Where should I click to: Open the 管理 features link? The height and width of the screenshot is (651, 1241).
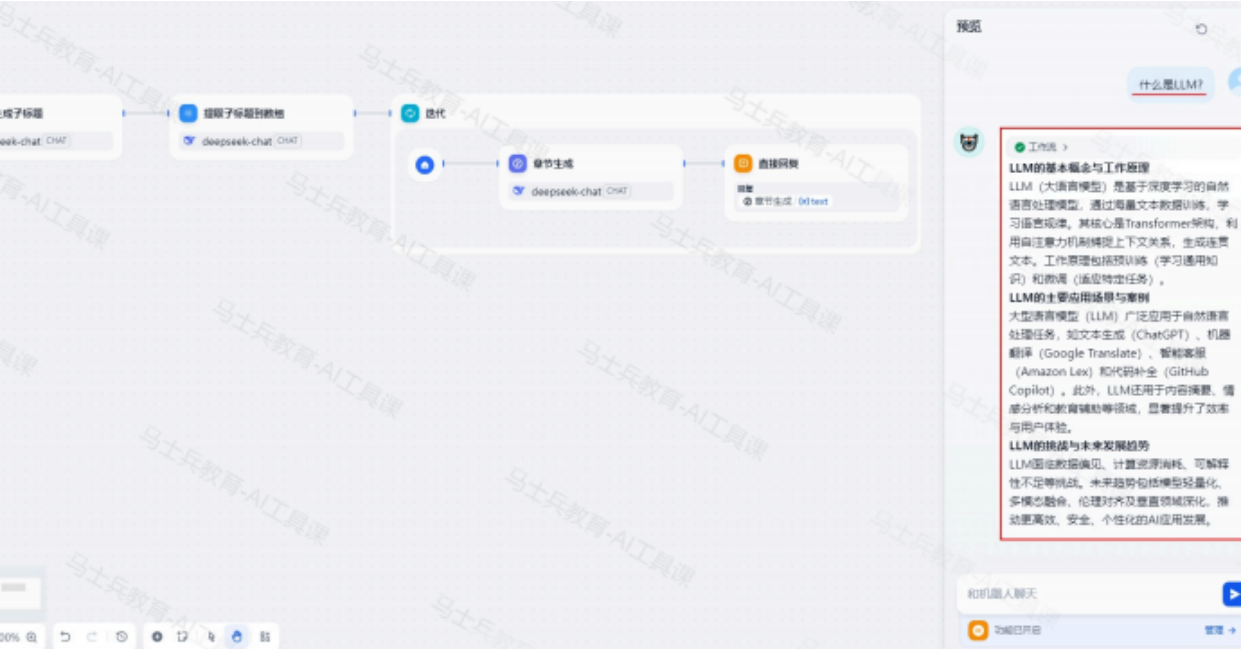(x=1219, y=631)
